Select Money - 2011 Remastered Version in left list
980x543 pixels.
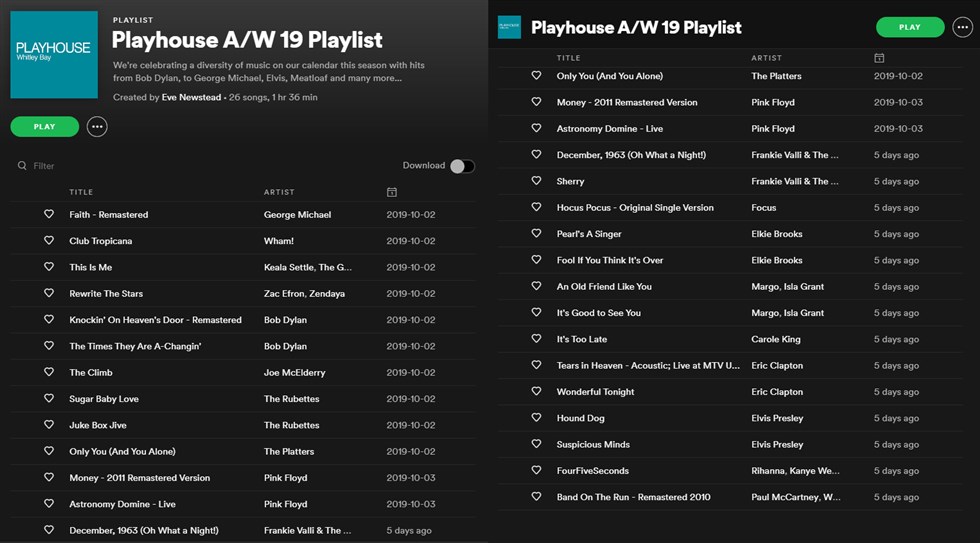point(139,477)
